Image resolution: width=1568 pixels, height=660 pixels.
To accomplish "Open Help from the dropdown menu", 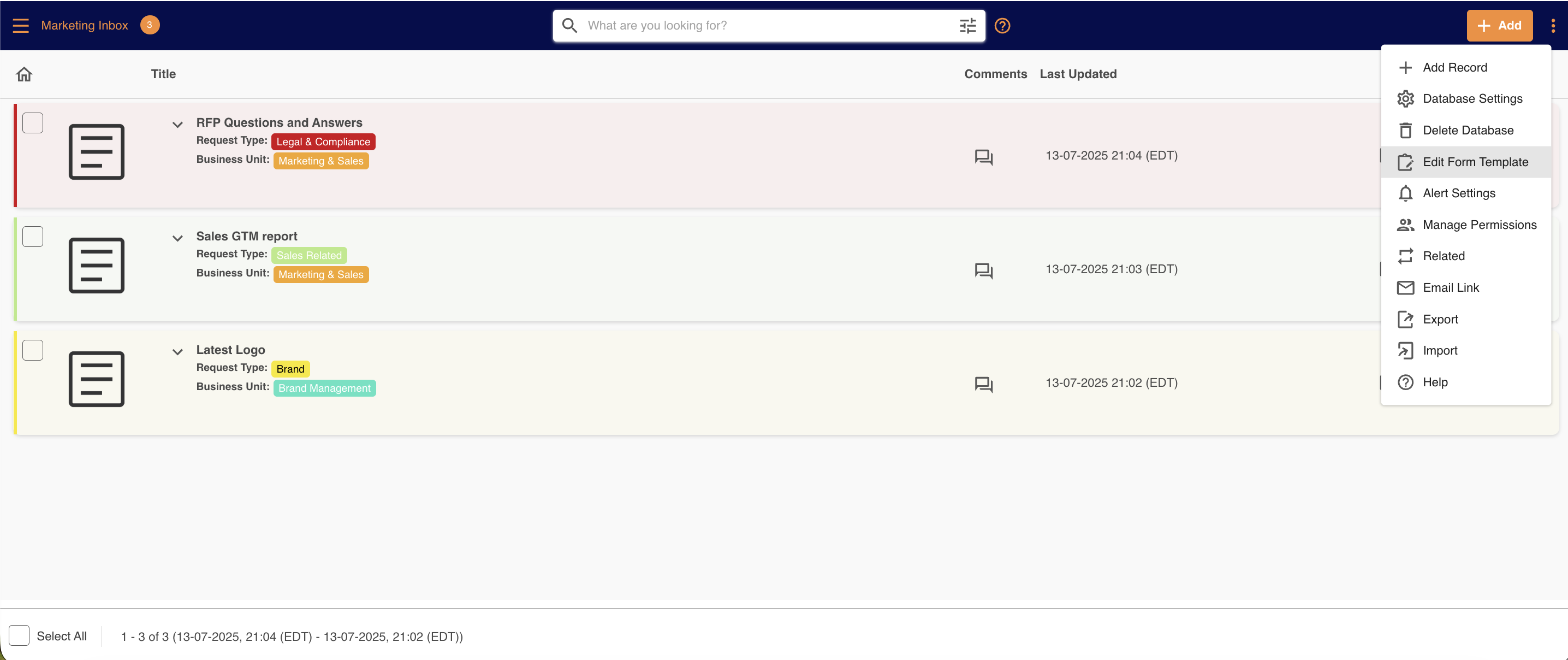I will coord(1466,382).
